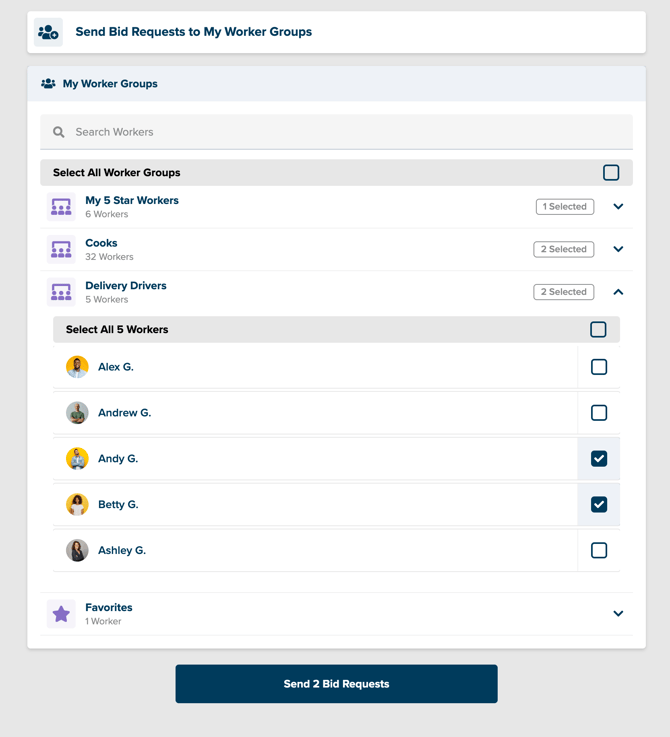Viewport: 670px width, 737px height.
Task: Expand the Favorites group chevron
Action: point(618,613)
